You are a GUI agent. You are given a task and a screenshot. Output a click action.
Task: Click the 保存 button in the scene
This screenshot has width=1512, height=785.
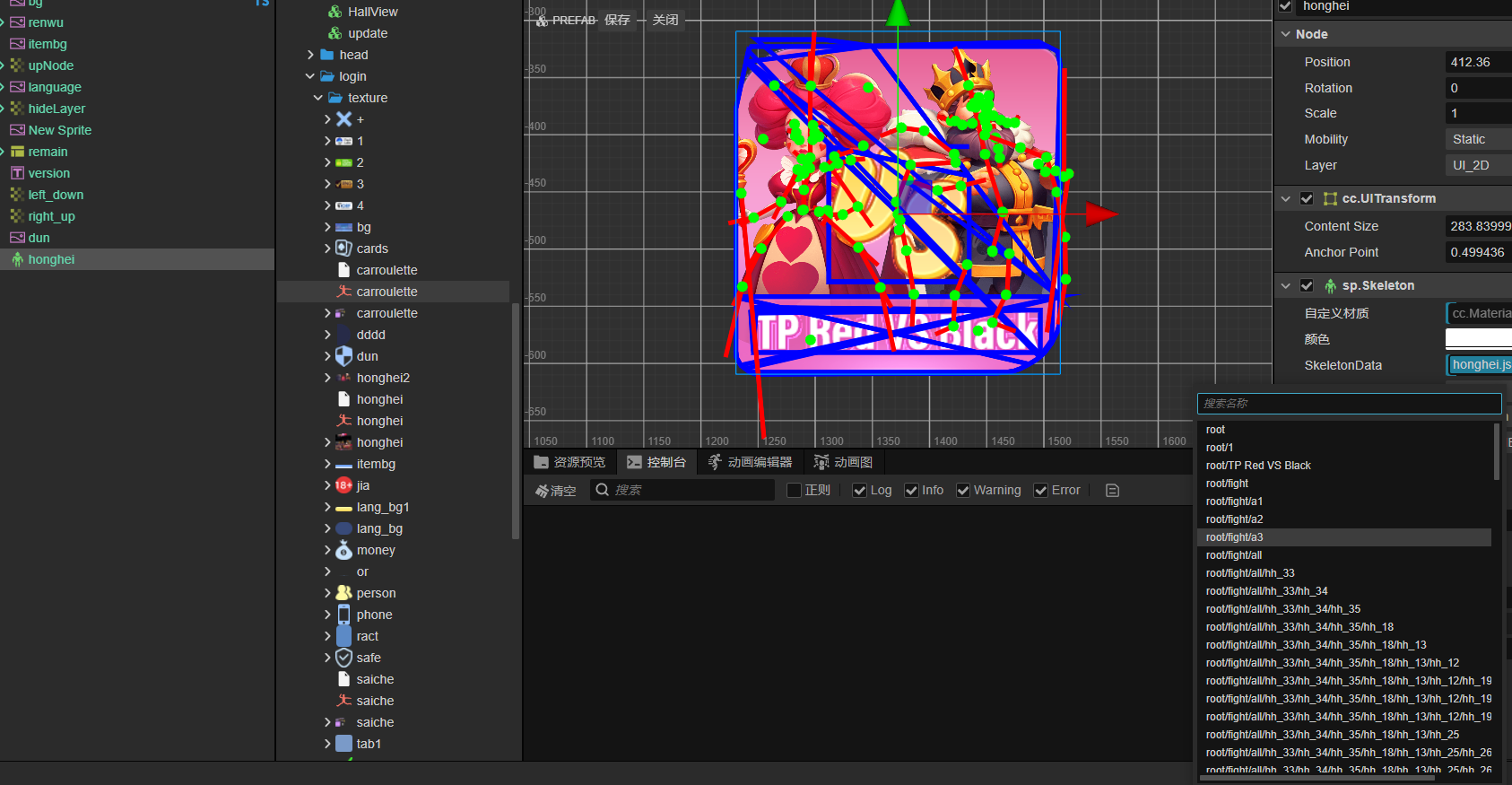[x=617, y=20]
